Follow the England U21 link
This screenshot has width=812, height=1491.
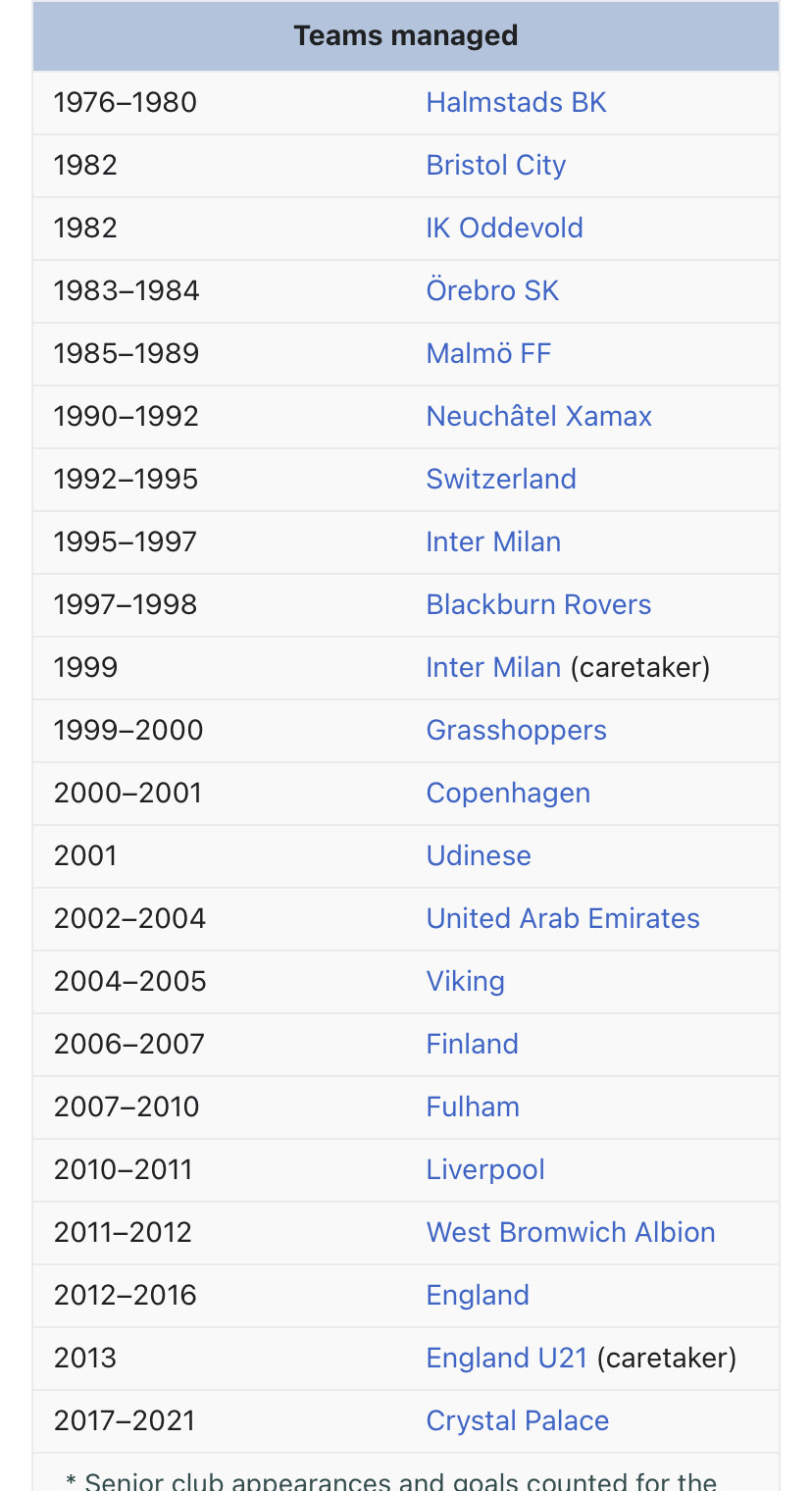[507, 1358]
